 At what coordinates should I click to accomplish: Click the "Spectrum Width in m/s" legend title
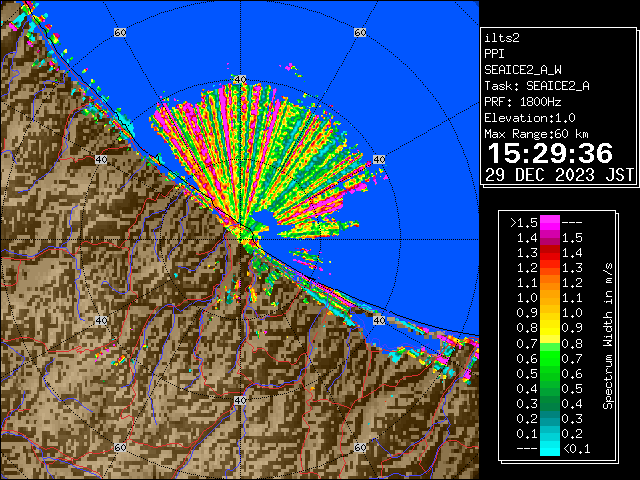pos(608,336)
